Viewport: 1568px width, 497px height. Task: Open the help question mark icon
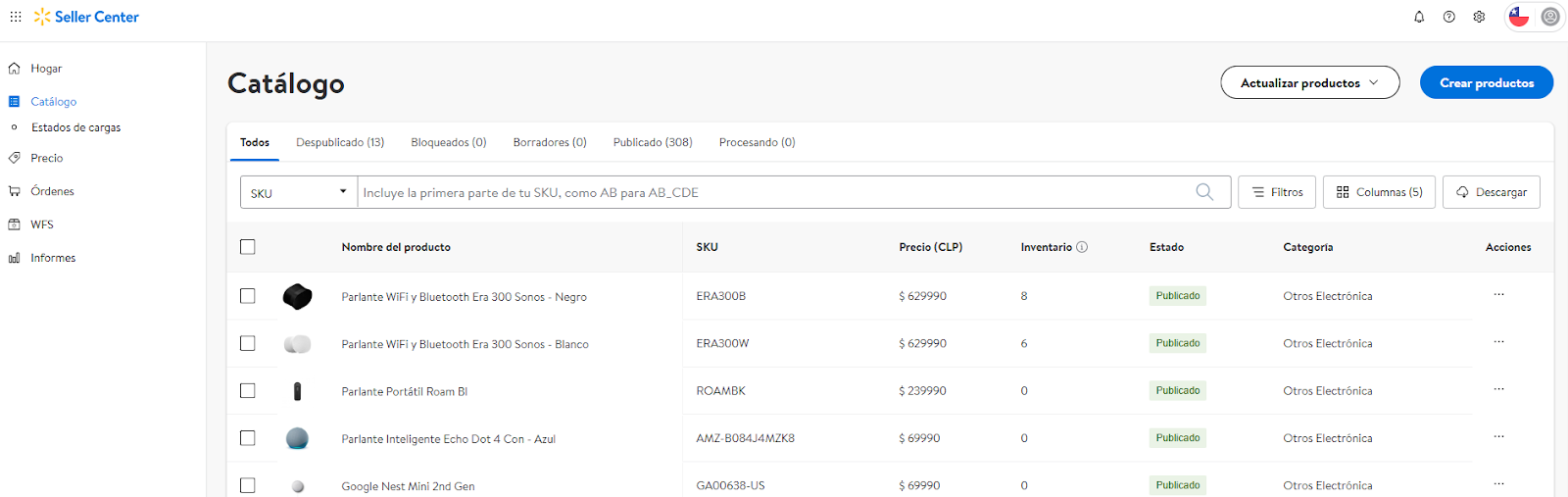coord(1449,17)
